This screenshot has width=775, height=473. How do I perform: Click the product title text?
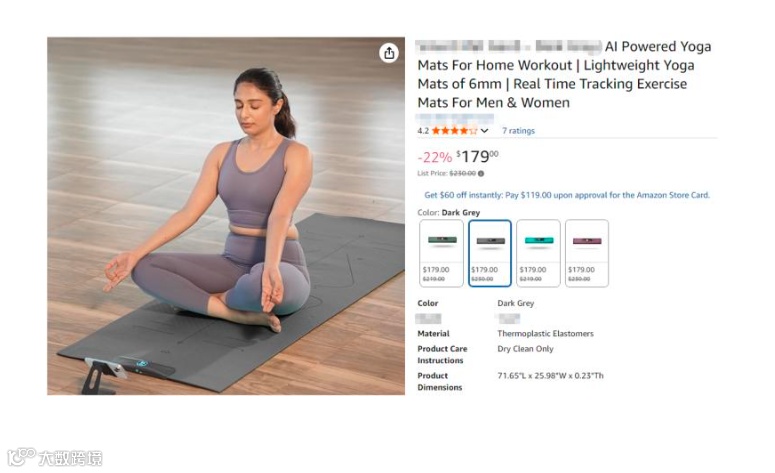tap(564, 74)
